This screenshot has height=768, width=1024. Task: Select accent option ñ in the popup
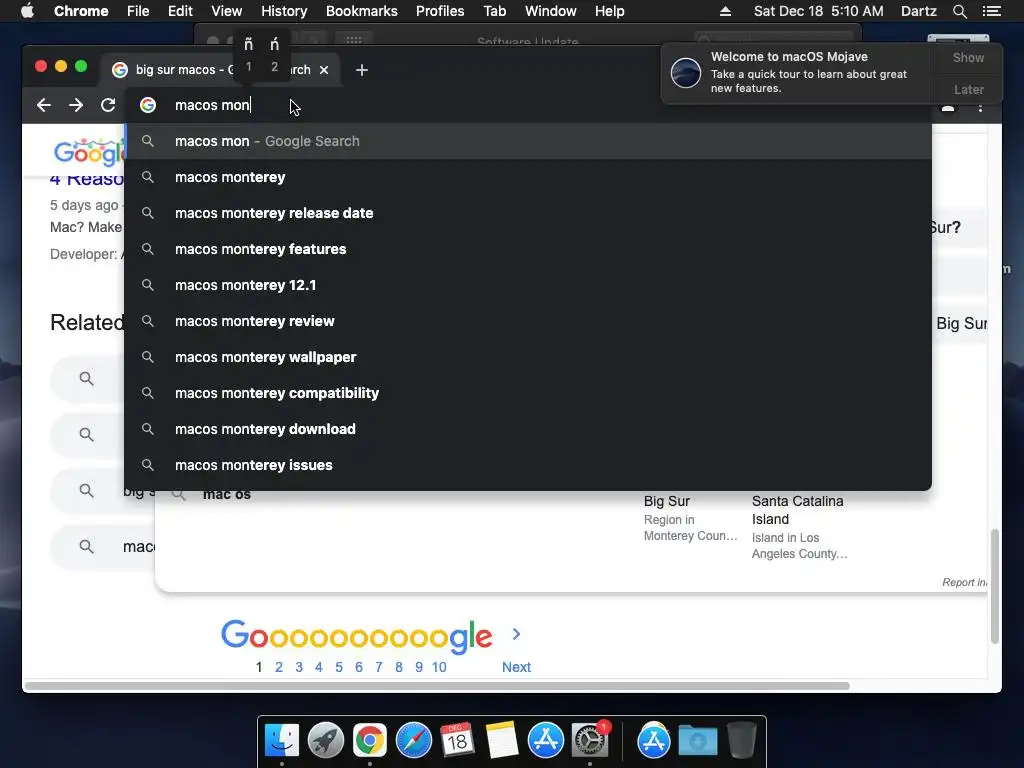[x=248, y=54]
